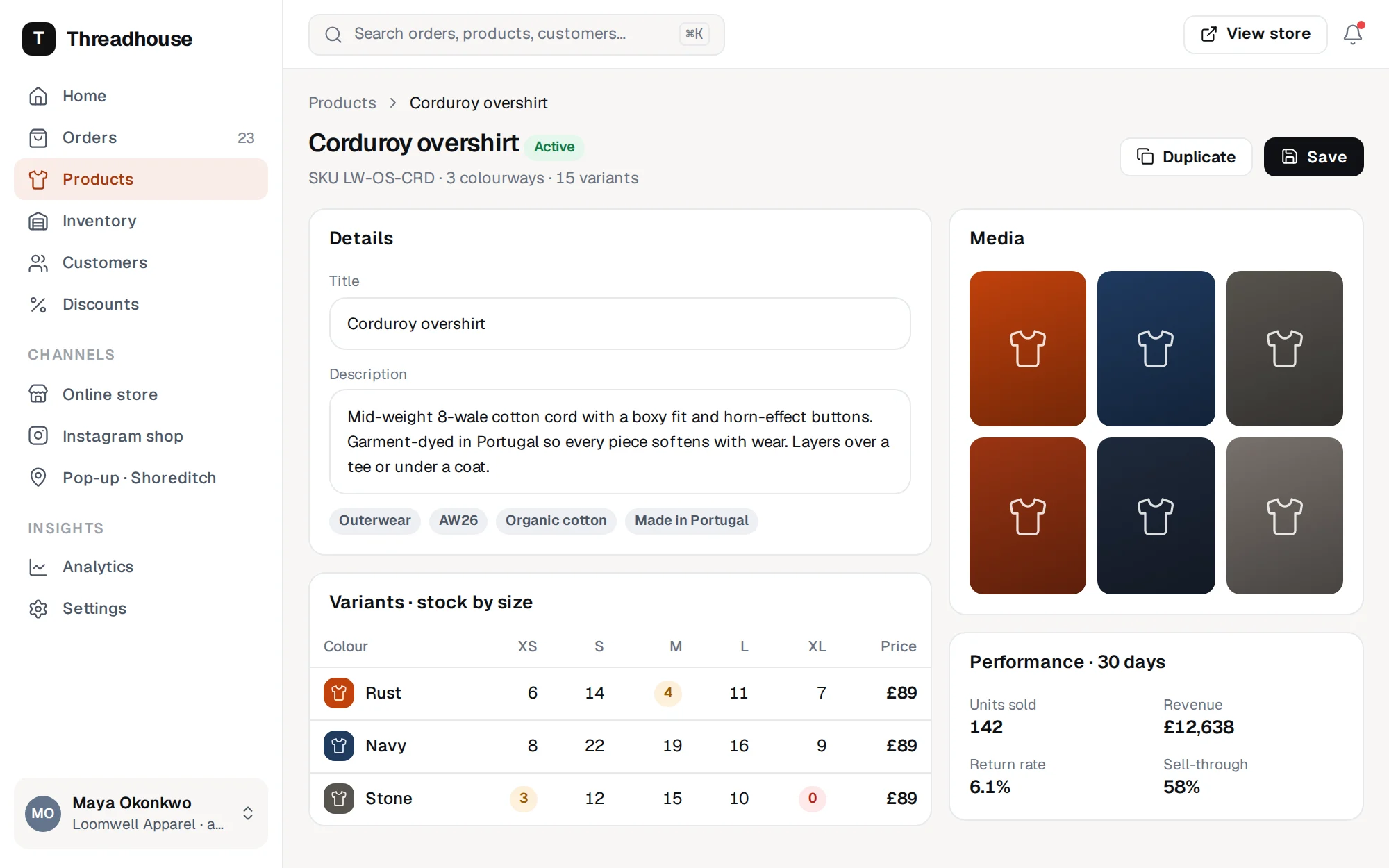This screenshot has width=1389, height=868.
Task: Click the Settings gear icon
Action: click(38, 608)
